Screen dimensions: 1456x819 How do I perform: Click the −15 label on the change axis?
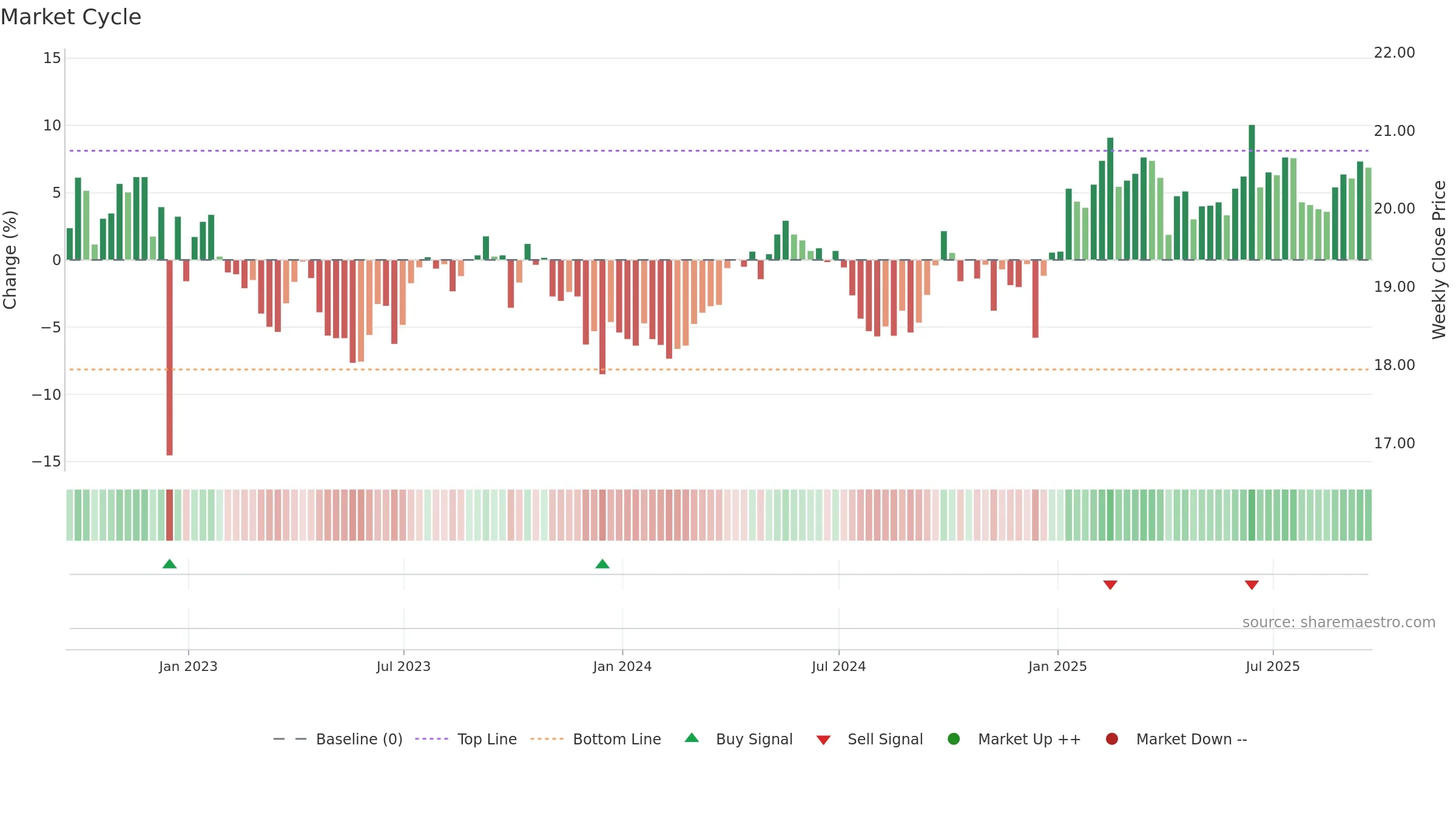click(47, 462)
